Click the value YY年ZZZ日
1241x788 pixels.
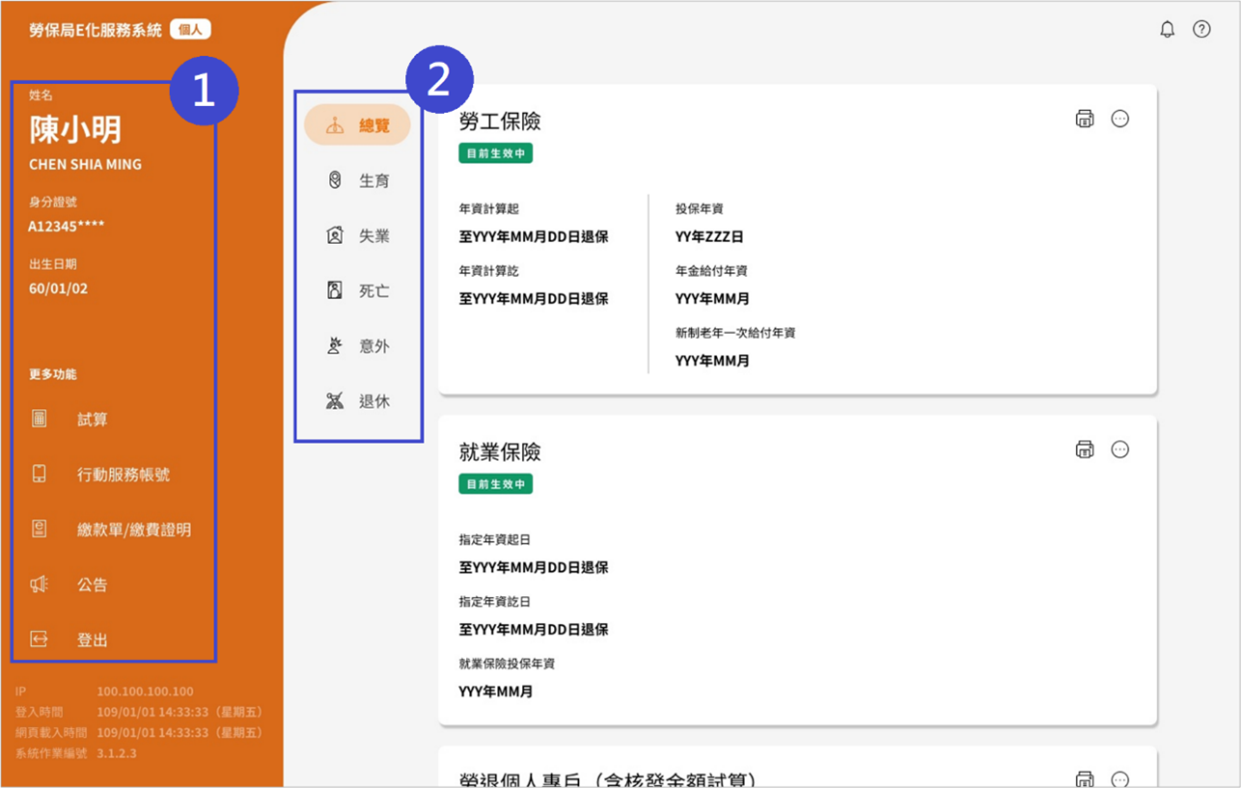709,237
